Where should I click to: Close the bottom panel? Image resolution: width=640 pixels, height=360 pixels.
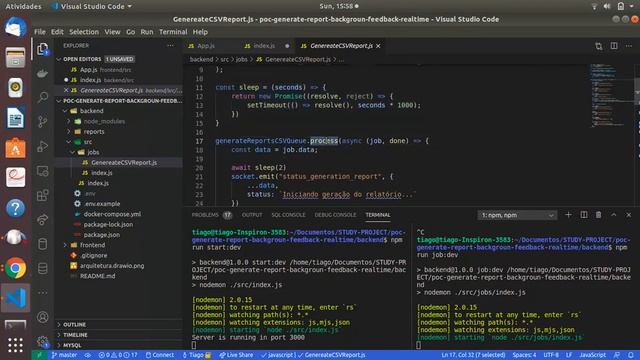629,215
